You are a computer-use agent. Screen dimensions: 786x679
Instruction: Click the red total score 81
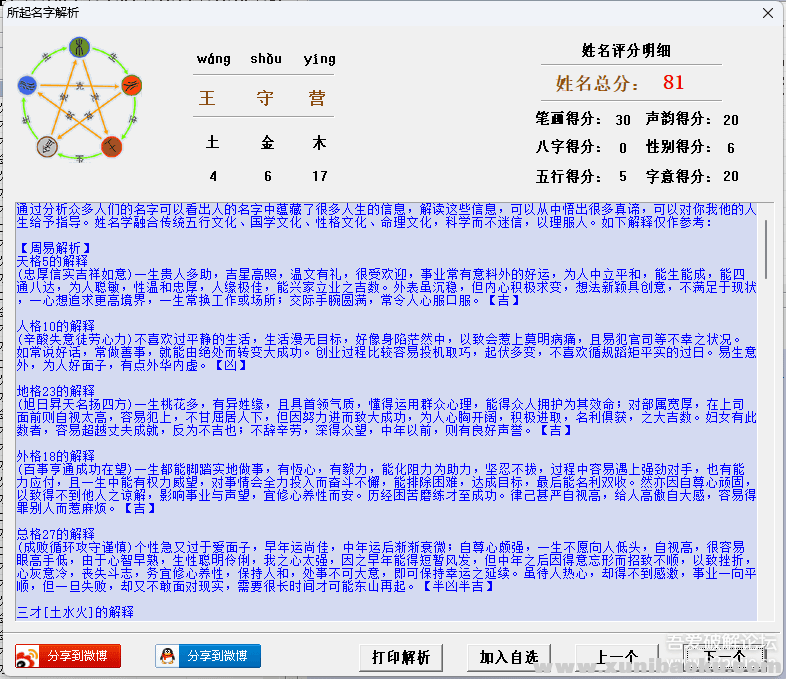click(673, 83)
